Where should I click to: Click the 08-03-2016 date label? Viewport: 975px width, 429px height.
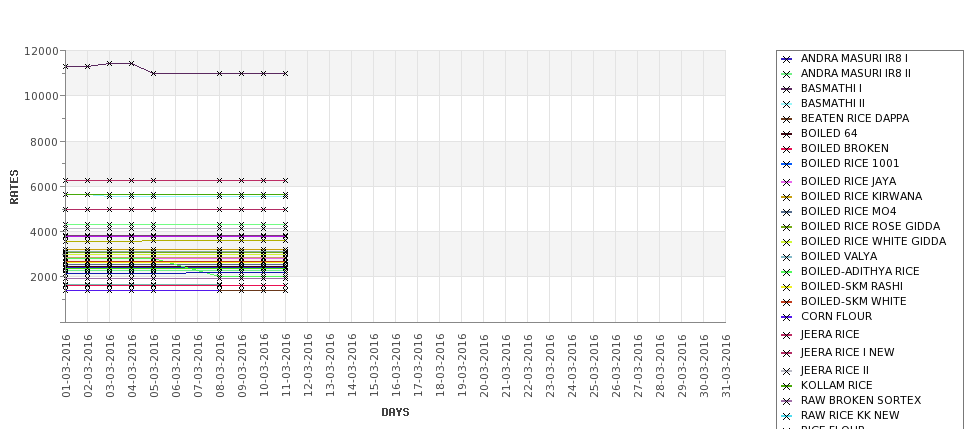pos(219,366)
